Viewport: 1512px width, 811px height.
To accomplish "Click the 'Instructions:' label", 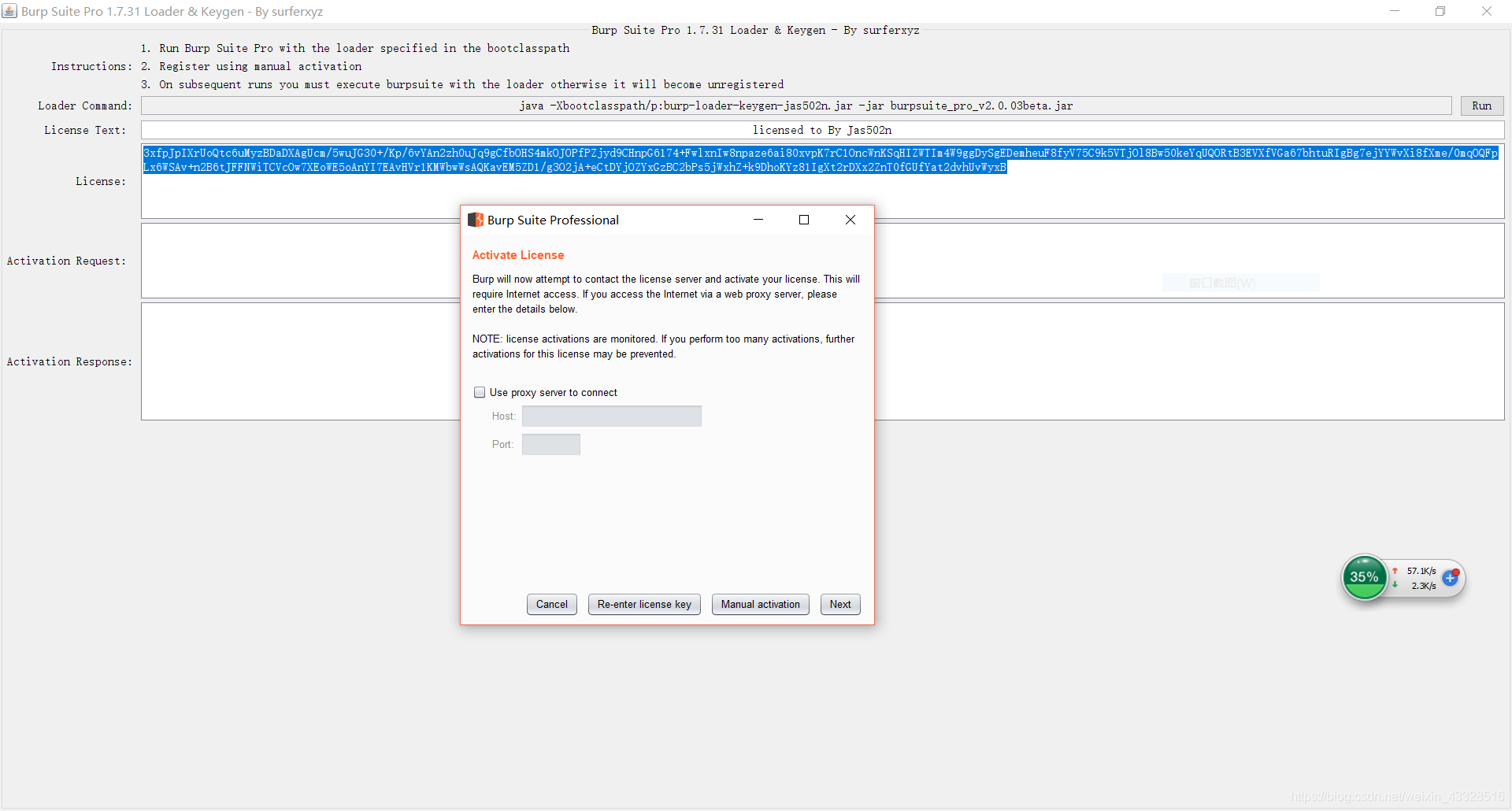I will 91,66.
